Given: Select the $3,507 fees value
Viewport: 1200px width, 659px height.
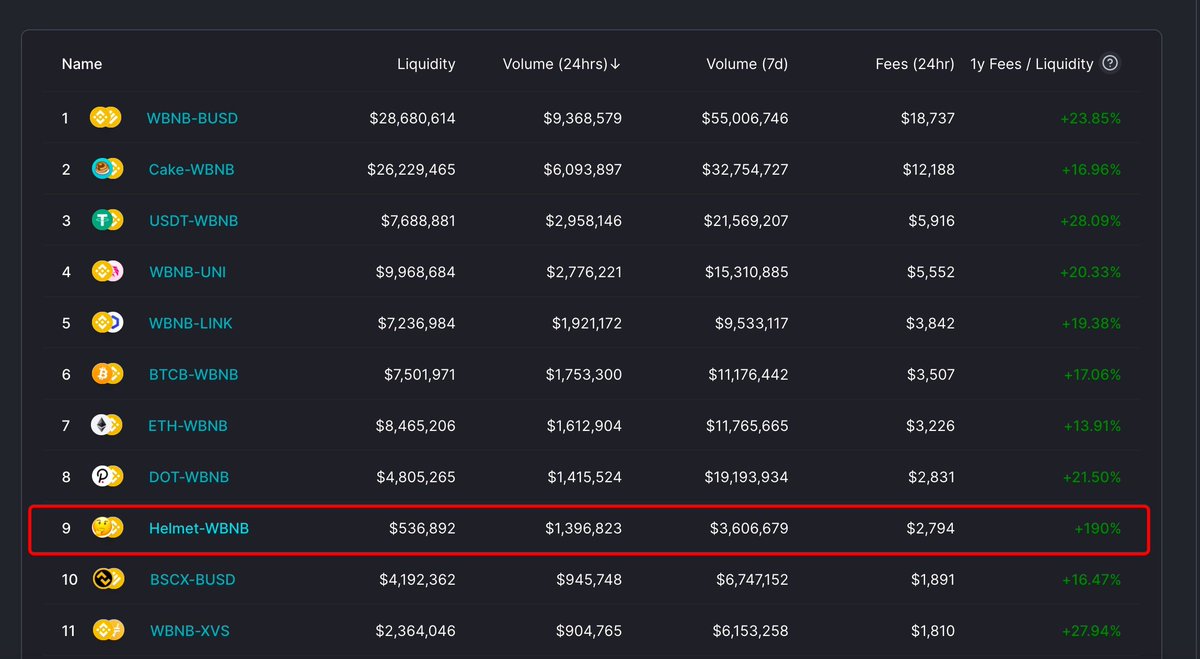Looking at the screenshot, I should point(931,374).
